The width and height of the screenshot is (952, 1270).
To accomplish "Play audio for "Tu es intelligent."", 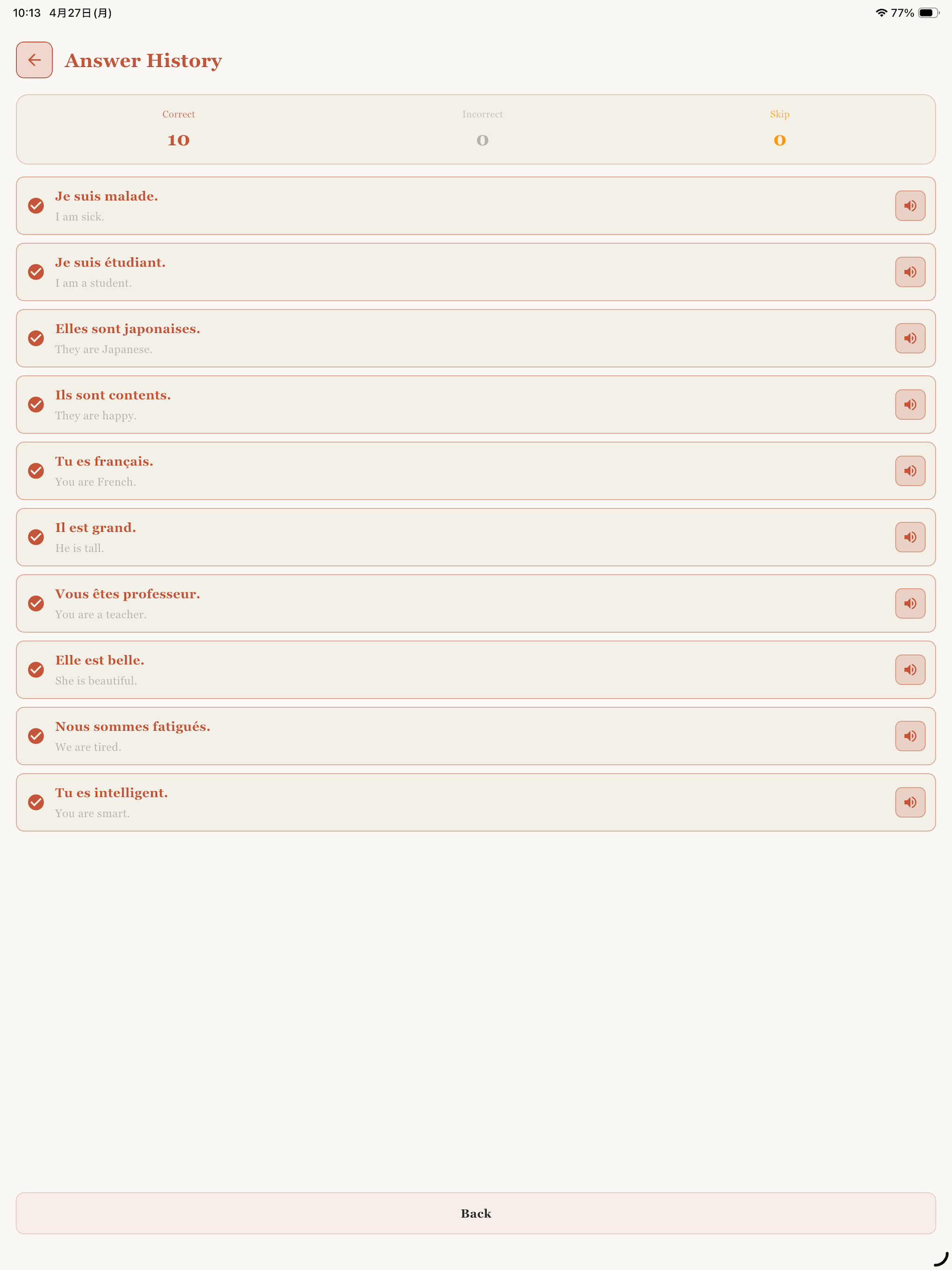I will 910,803.
